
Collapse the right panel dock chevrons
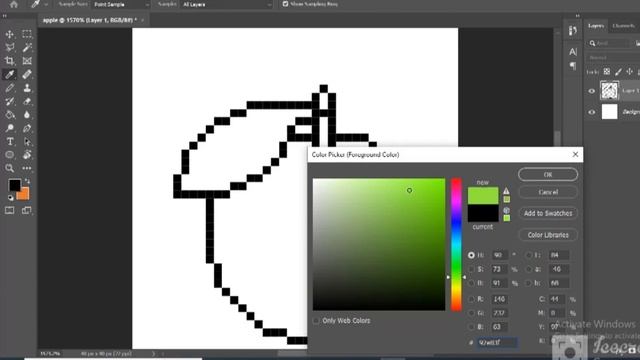(x=578, y=16)
